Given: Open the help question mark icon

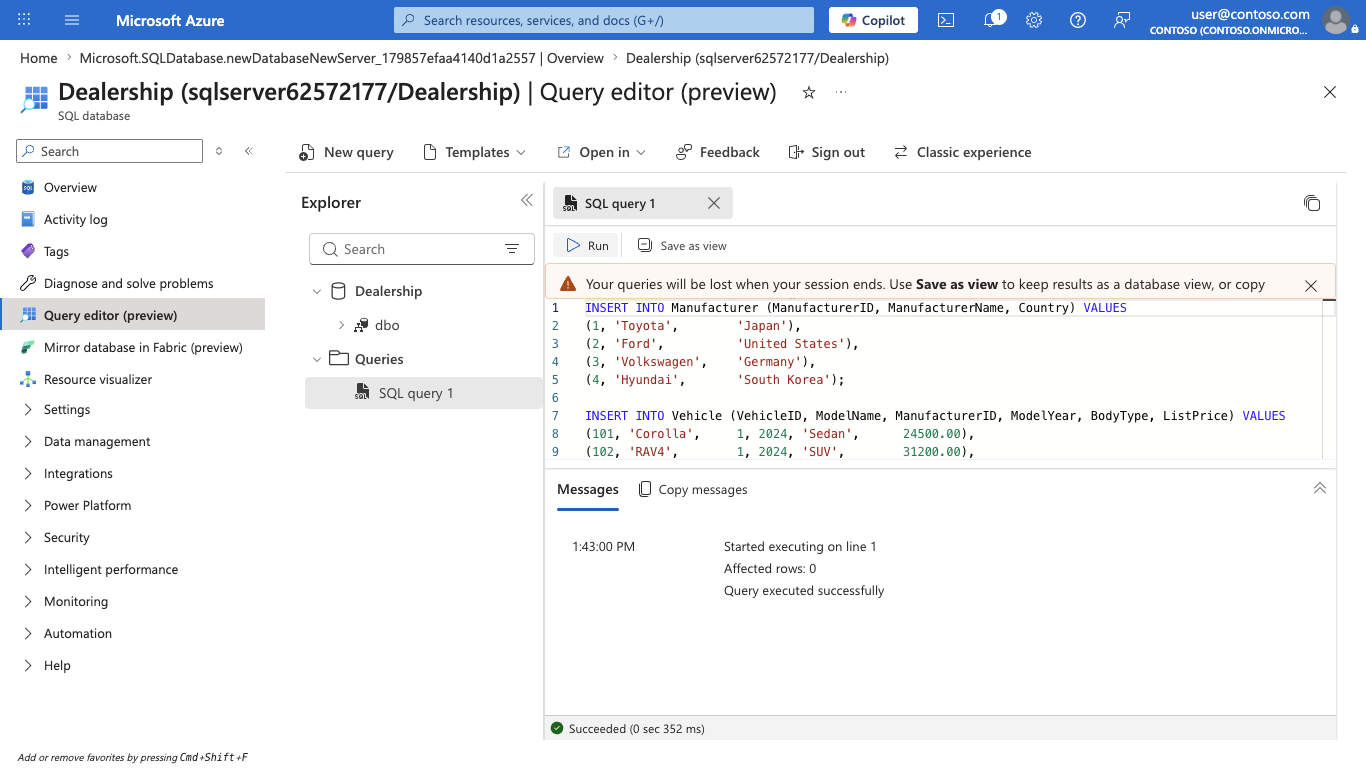Looking at the screenshot, I should coord(1078,20).
